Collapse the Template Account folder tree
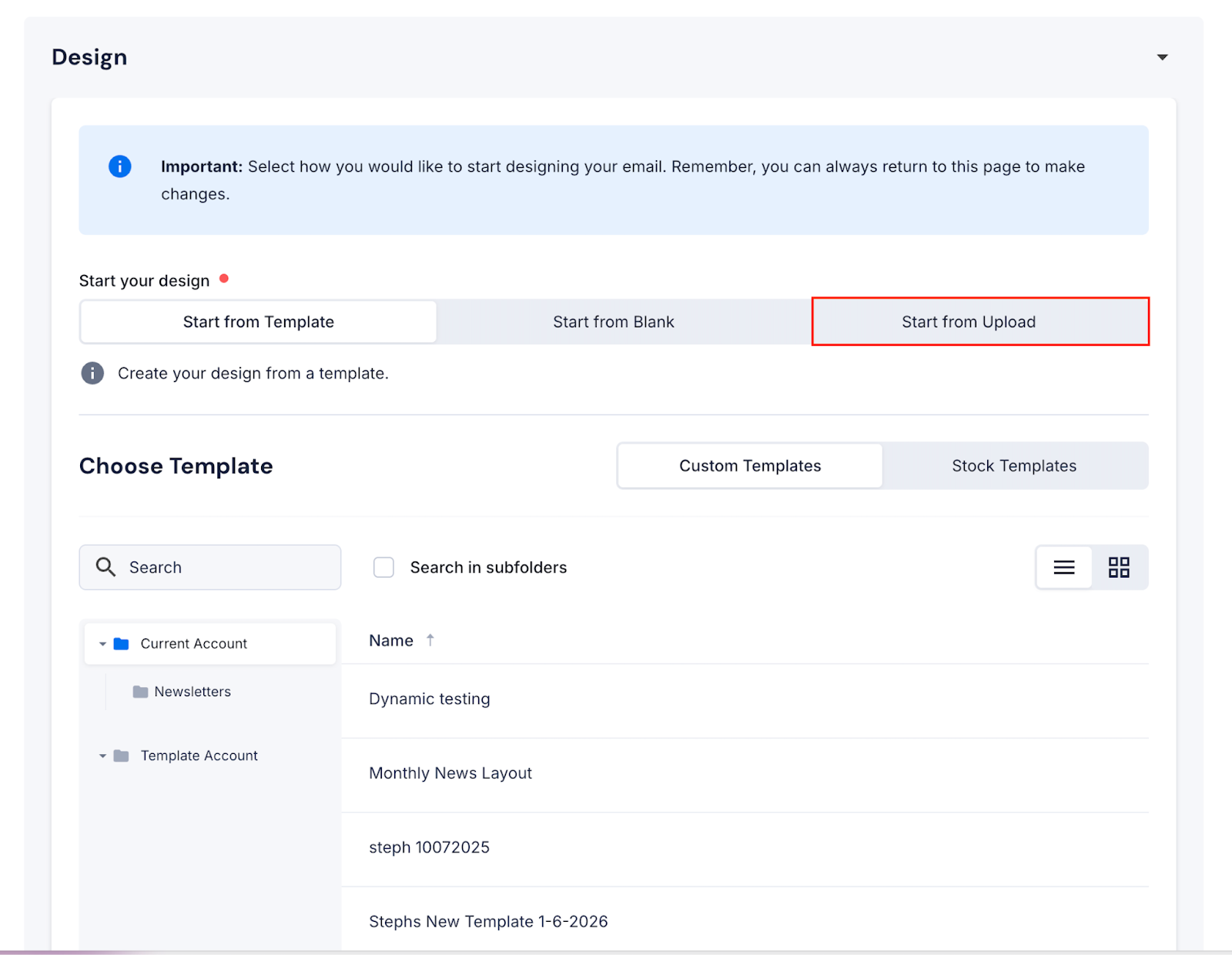This screenshot has height=955, width=1232. [x=102, y=756]
